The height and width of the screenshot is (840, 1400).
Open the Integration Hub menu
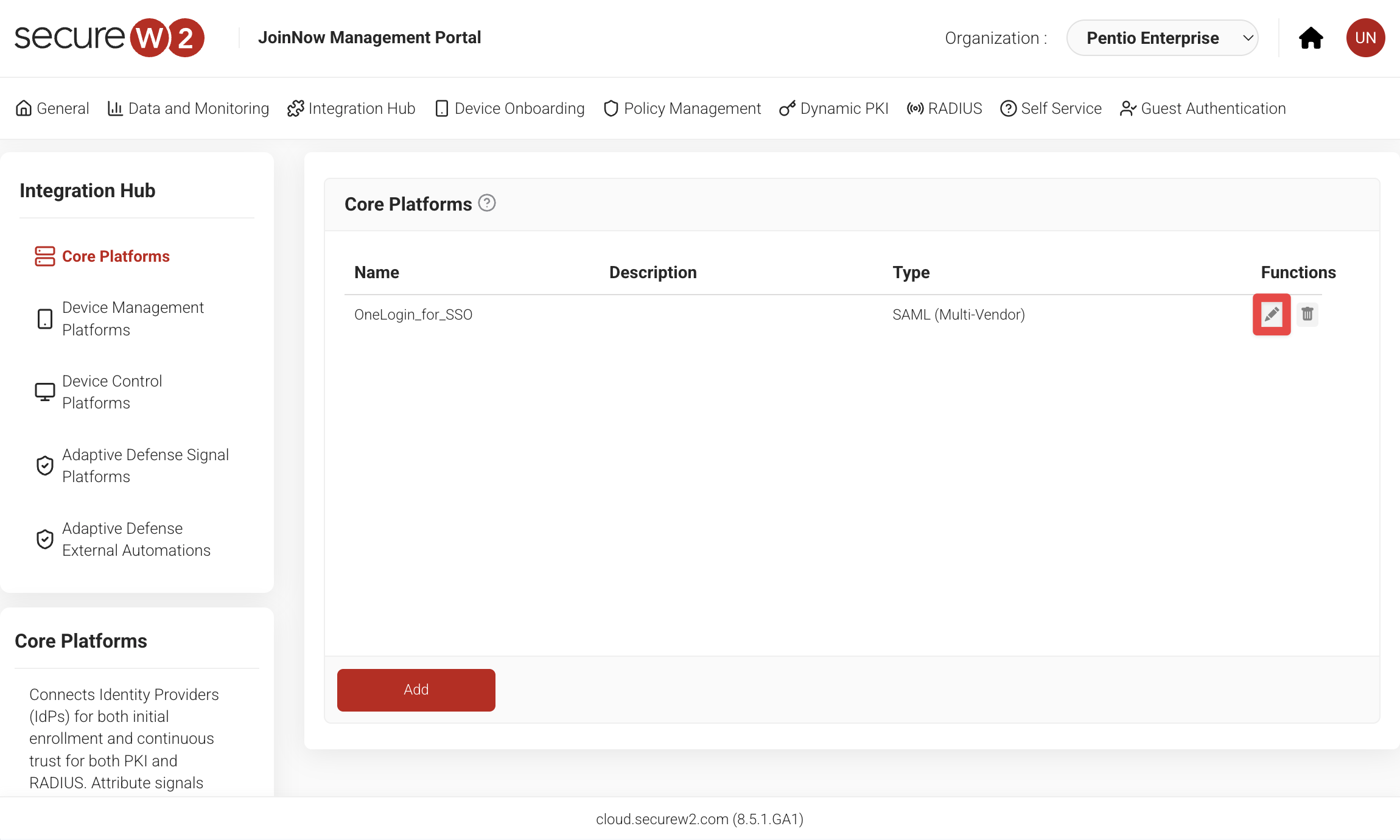pyautogui.click(x=351, y=108)
